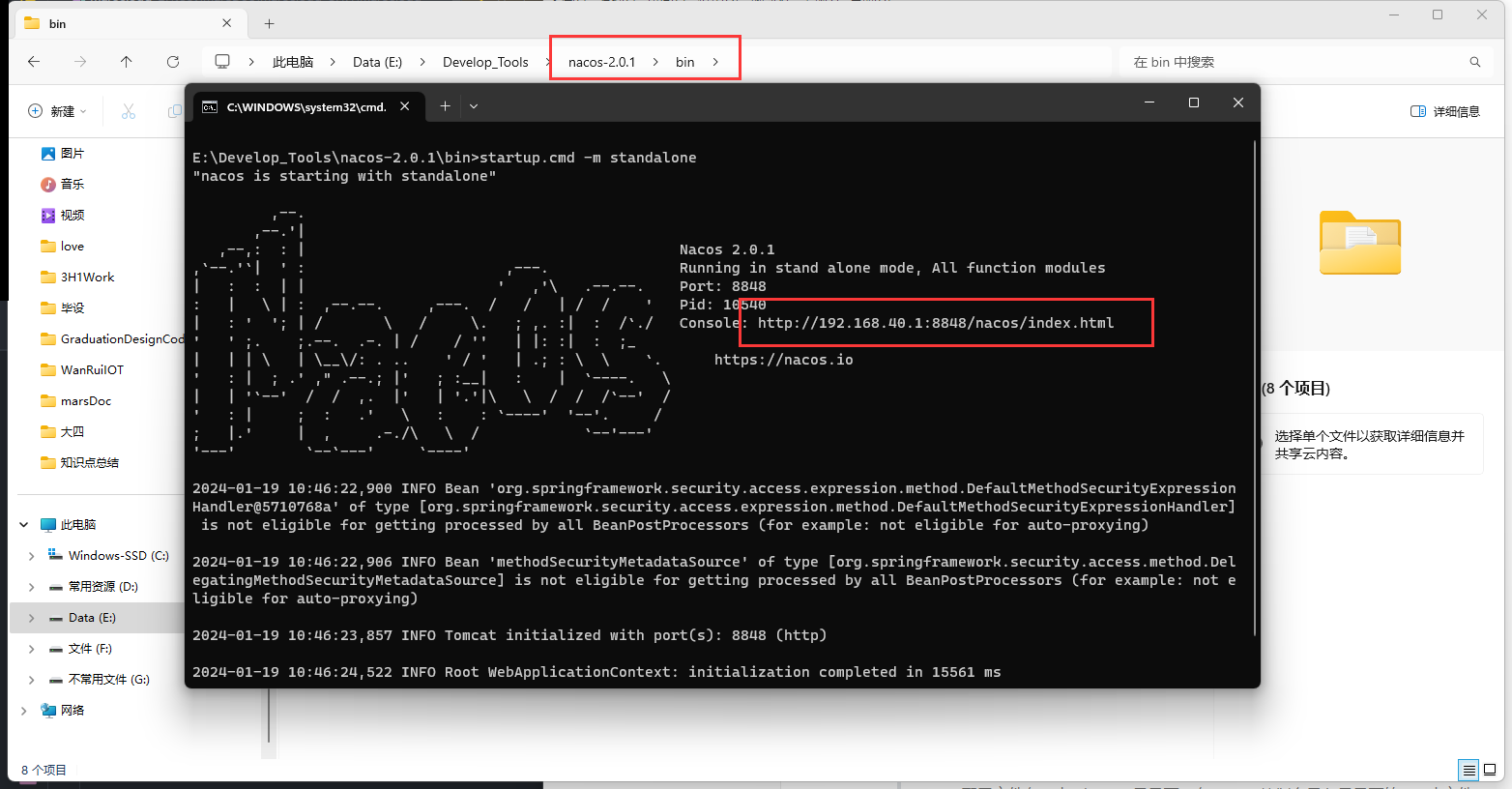
Task: Open 新建 (New) menu in Explorer
Action: tap(57, 111)
